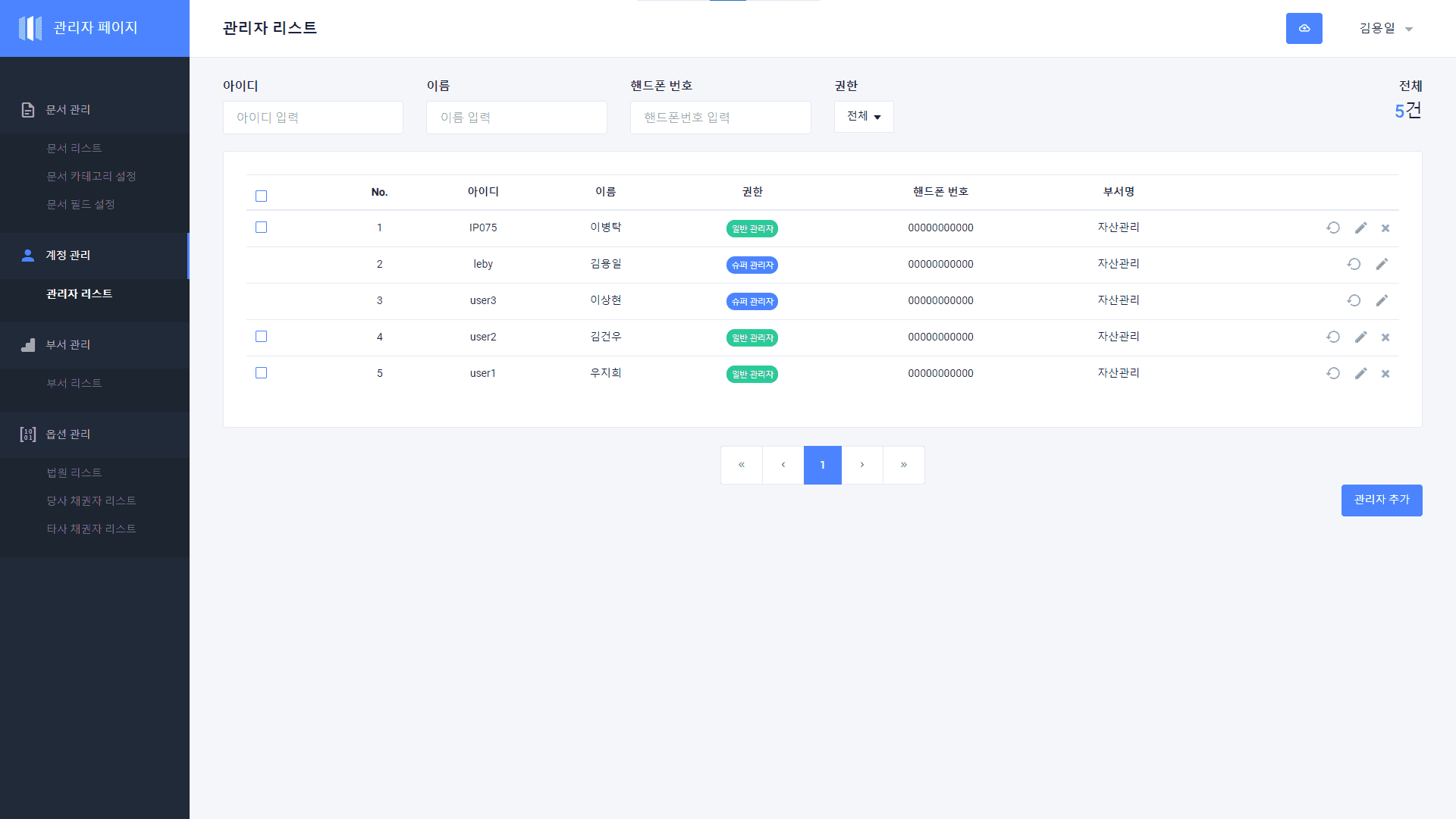The width and height of the screenshot is (1456, 819).
Task: Edit the user2 admin row
Action: 1361,337
